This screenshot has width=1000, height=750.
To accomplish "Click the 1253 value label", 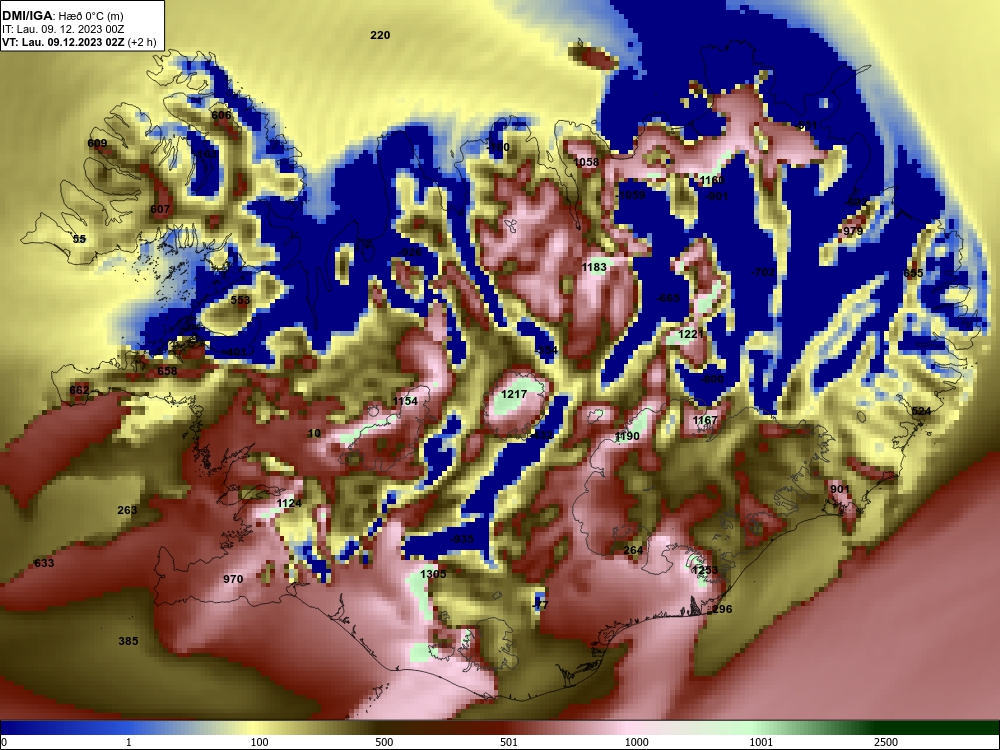I will pos(705,570).
